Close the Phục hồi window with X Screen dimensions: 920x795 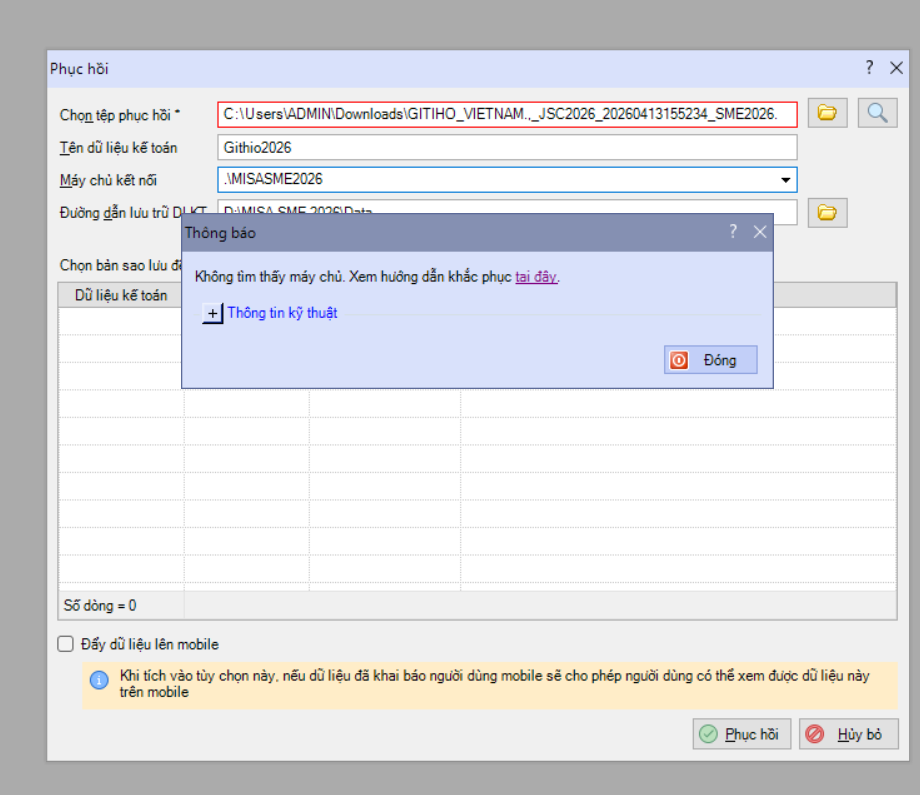click(896, 68)
